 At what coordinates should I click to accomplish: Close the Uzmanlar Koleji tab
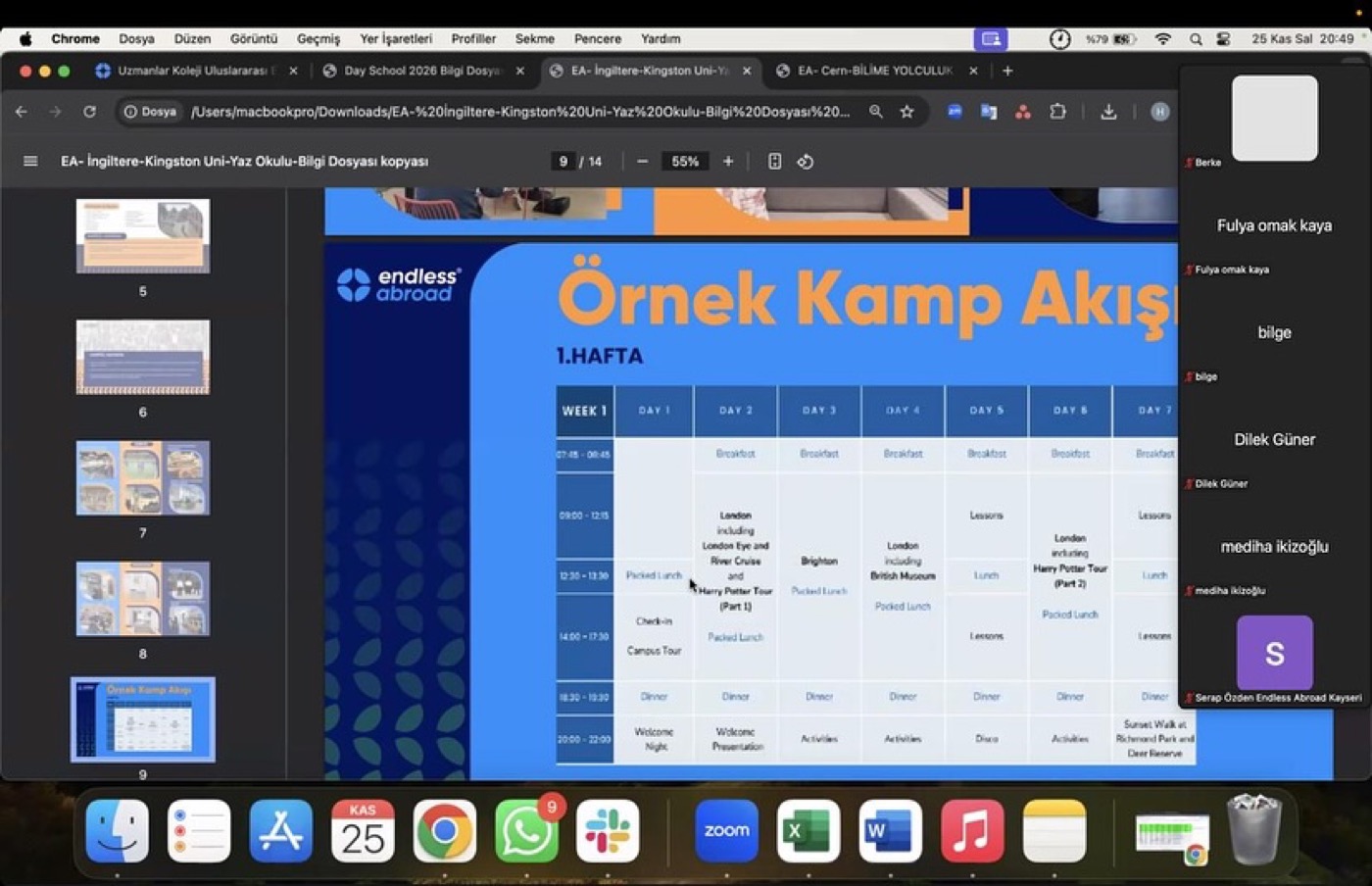pyautogui.click(x=293, y=71)
